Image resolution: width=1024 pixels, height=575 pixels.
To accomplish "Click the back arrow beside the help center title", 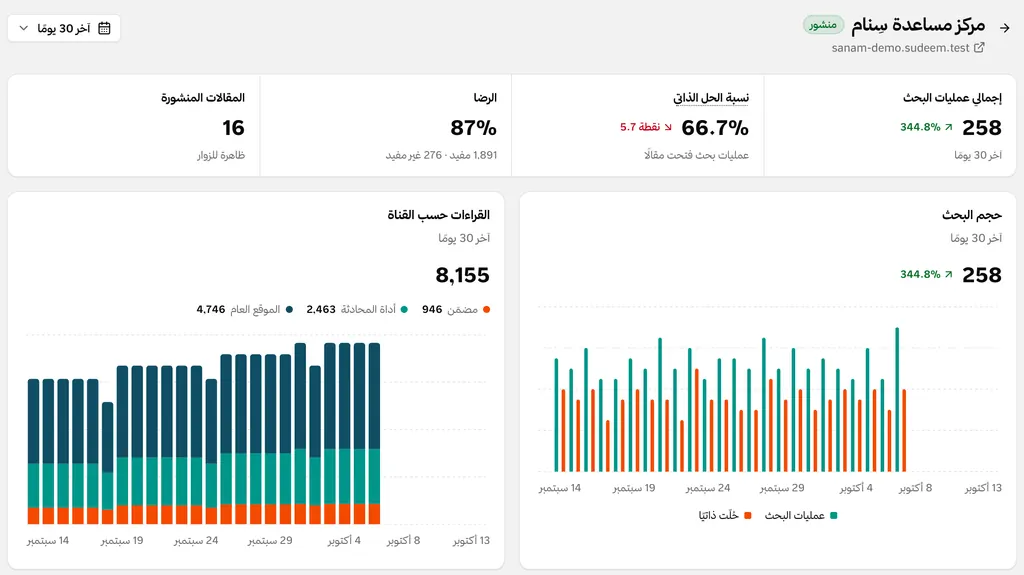I will [x=1004, y=27].
